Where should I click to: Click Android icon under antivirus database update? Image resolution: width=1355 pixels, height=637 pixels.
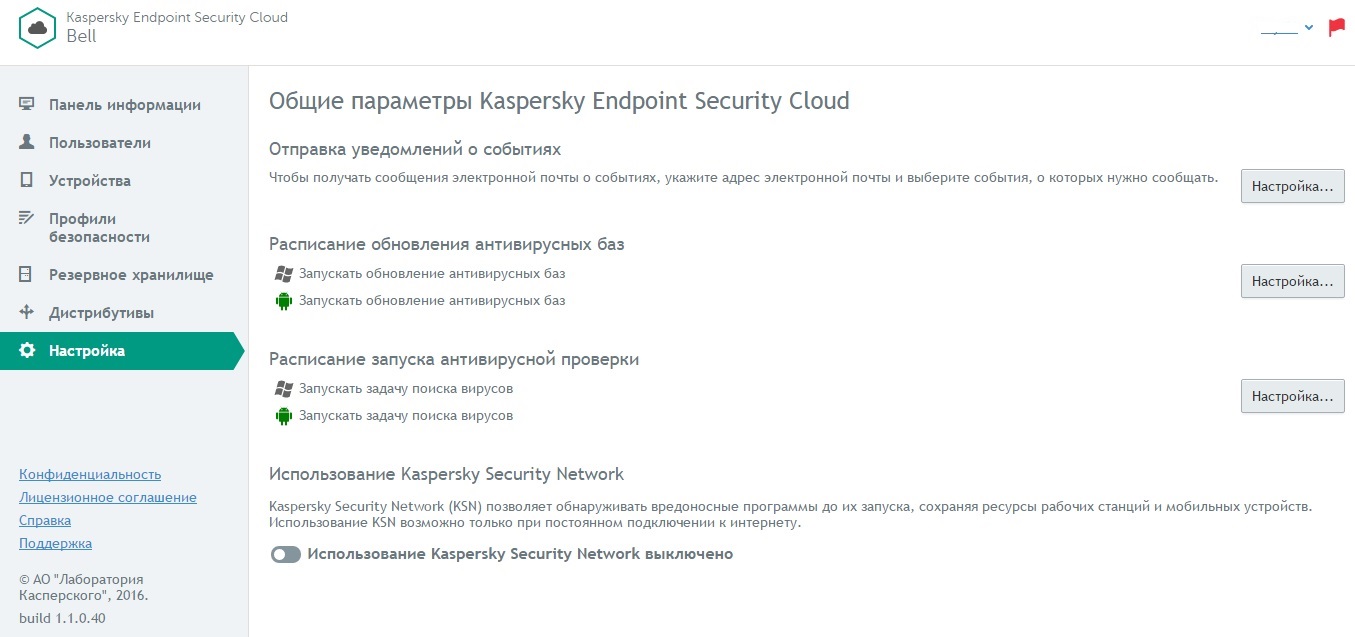(x=283, y=301)
